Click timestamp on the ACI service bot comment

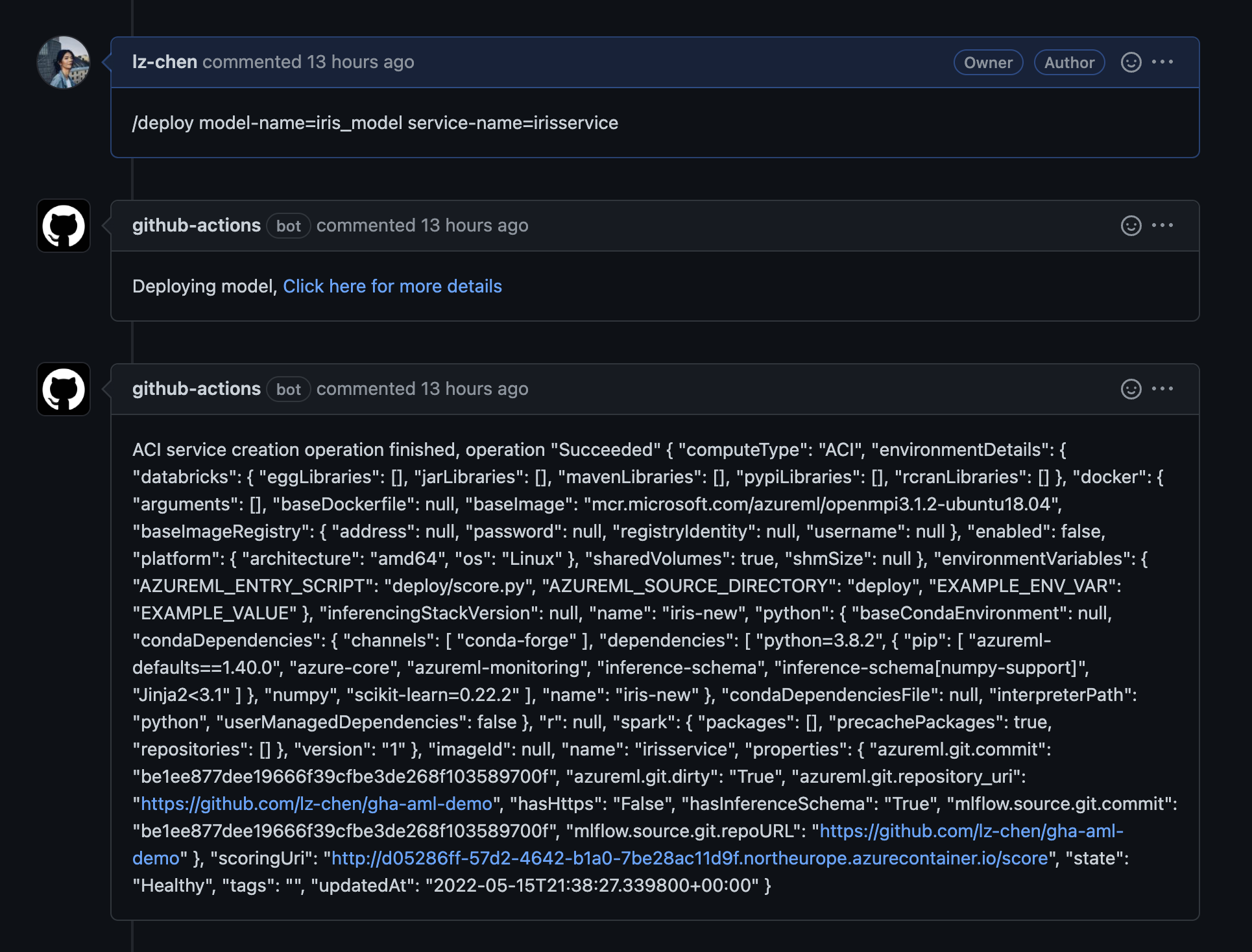474,389
